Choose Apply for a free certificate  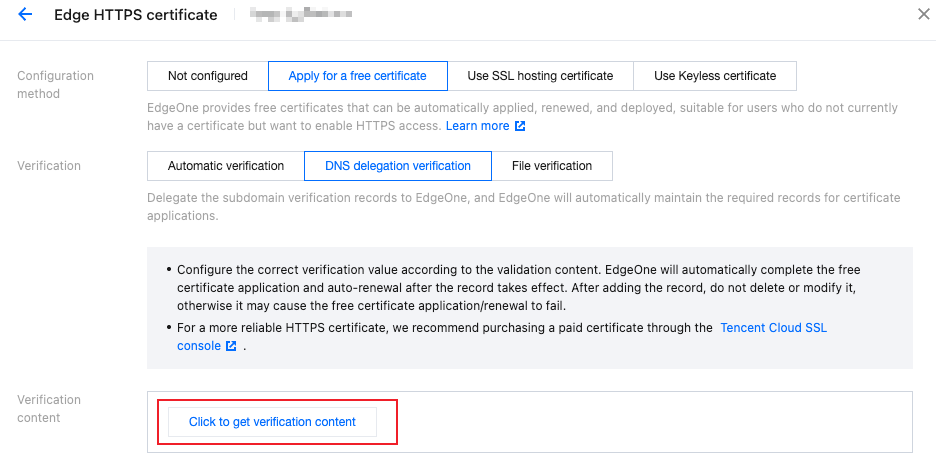[x=357, y=76]
